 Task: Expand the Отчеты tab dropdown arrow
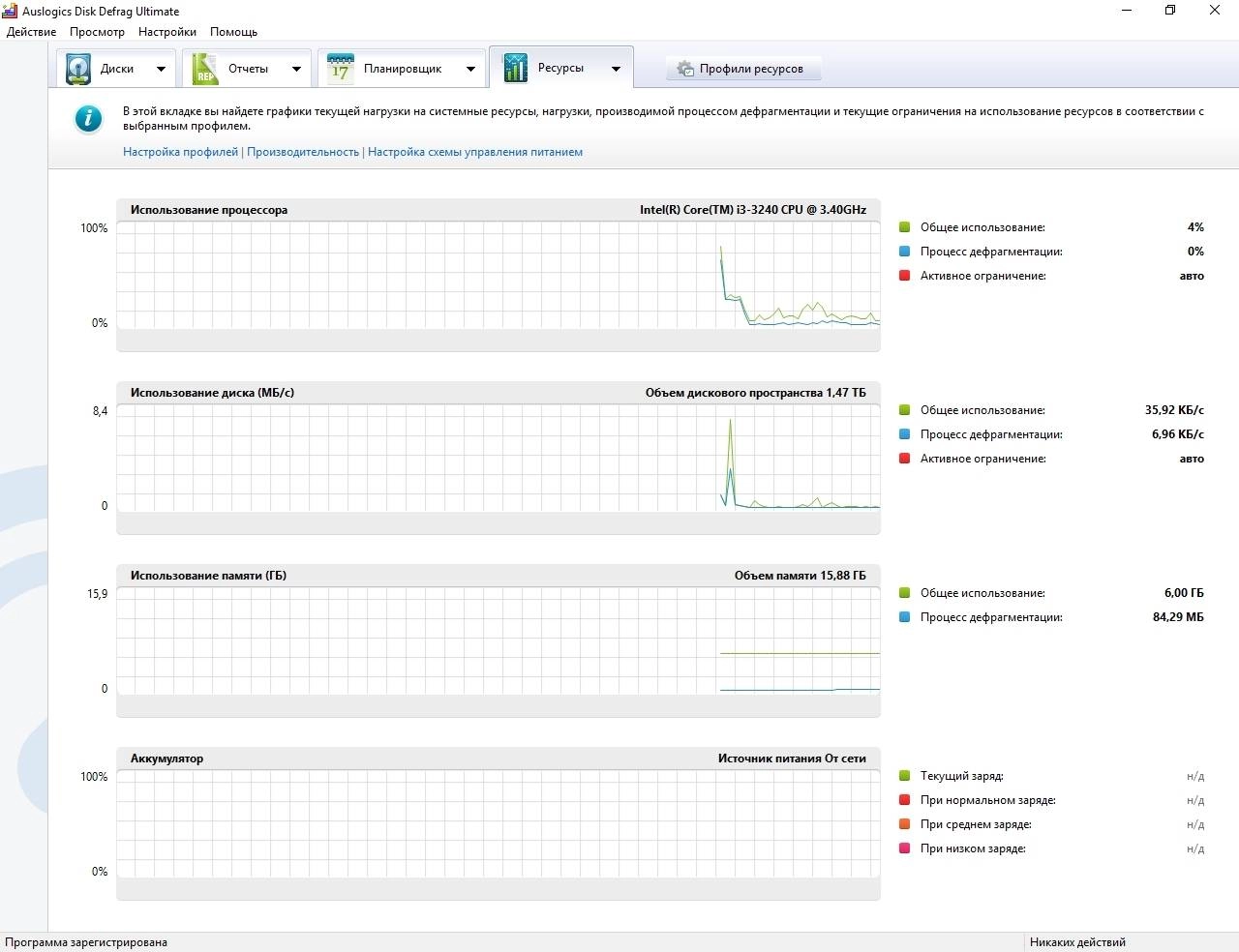[296, 69]
